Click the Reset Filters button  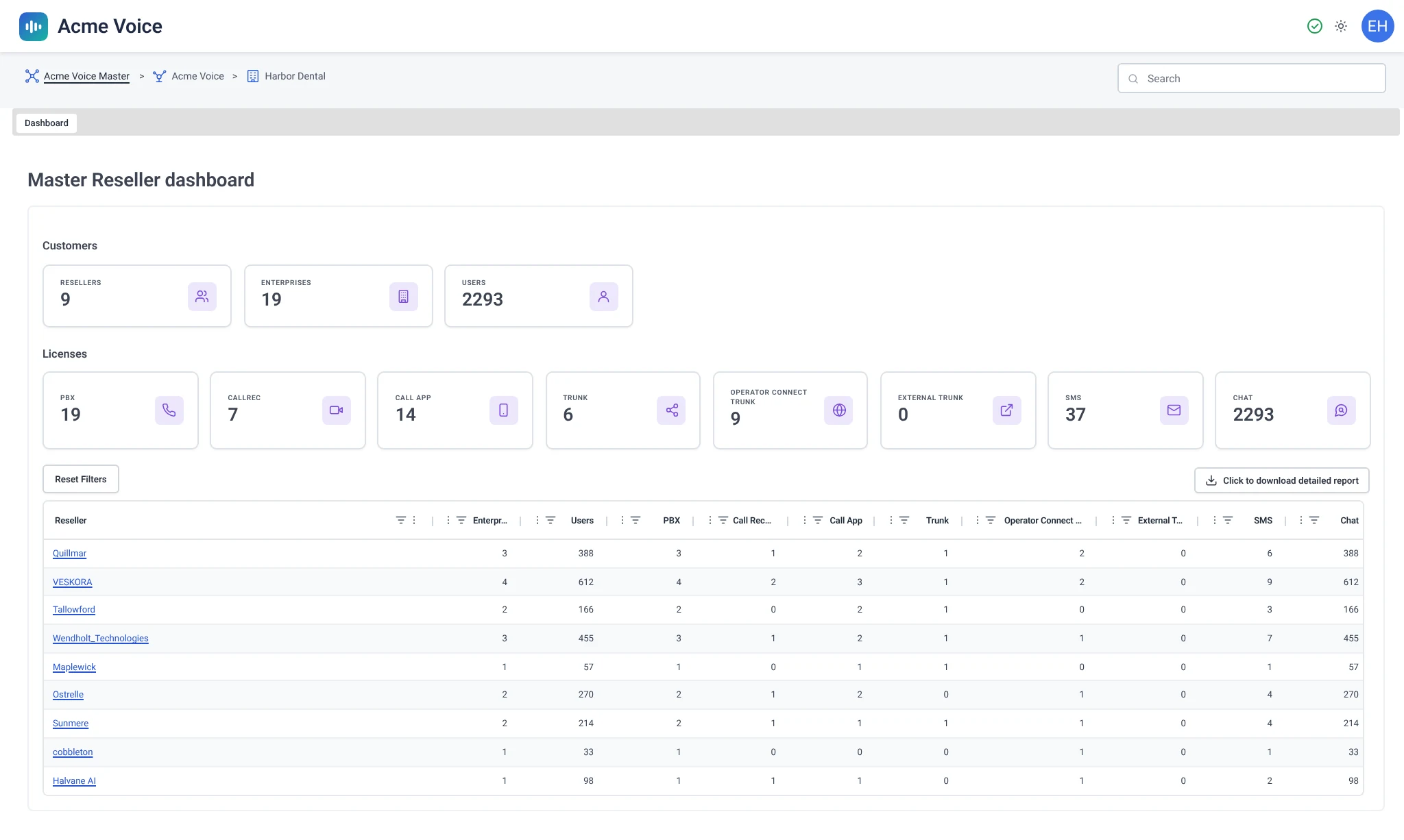pyautogui.click(x=81, y=479)
